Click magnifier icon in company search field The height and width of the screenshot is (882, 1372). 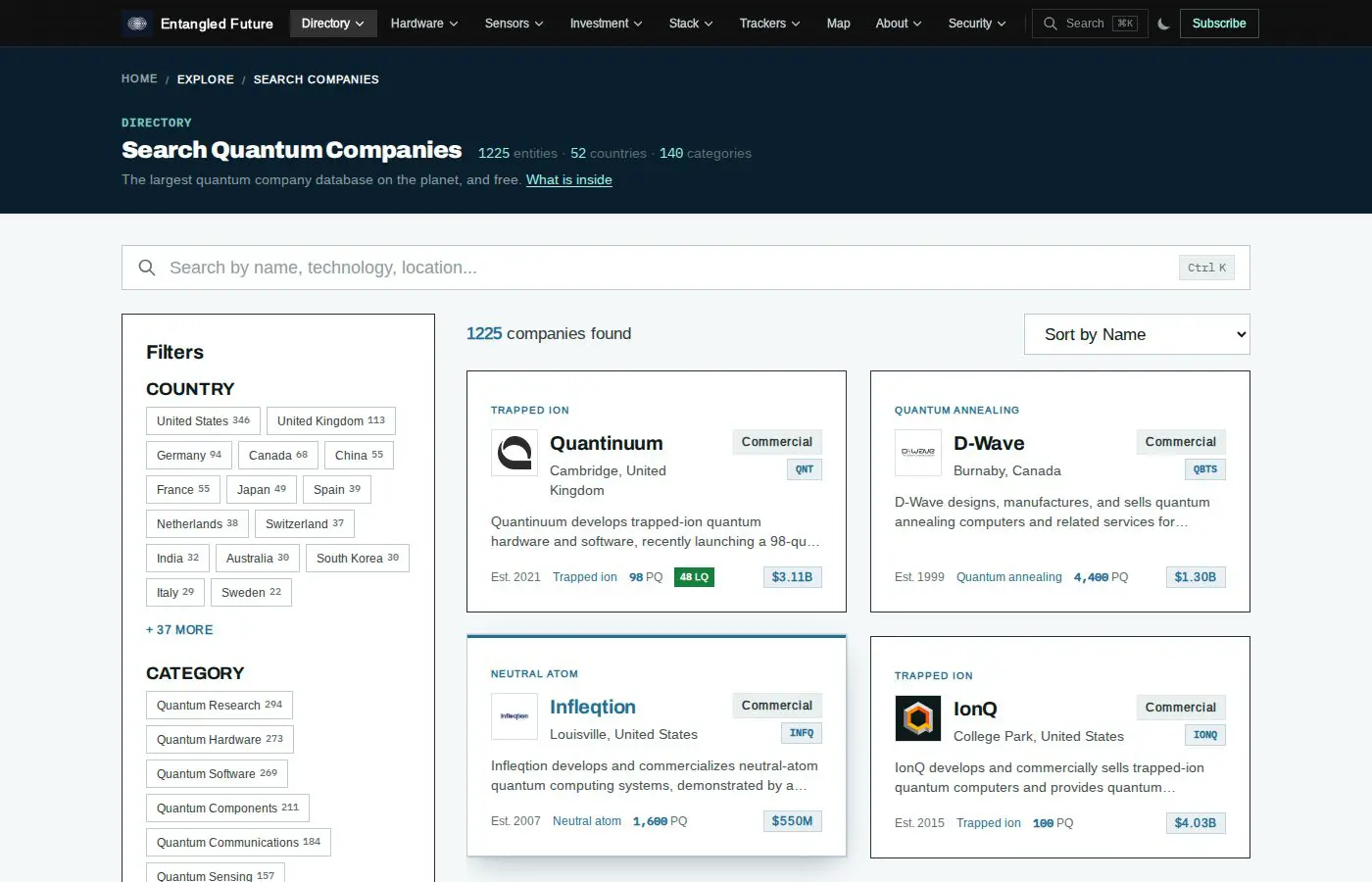click(147, 268)
